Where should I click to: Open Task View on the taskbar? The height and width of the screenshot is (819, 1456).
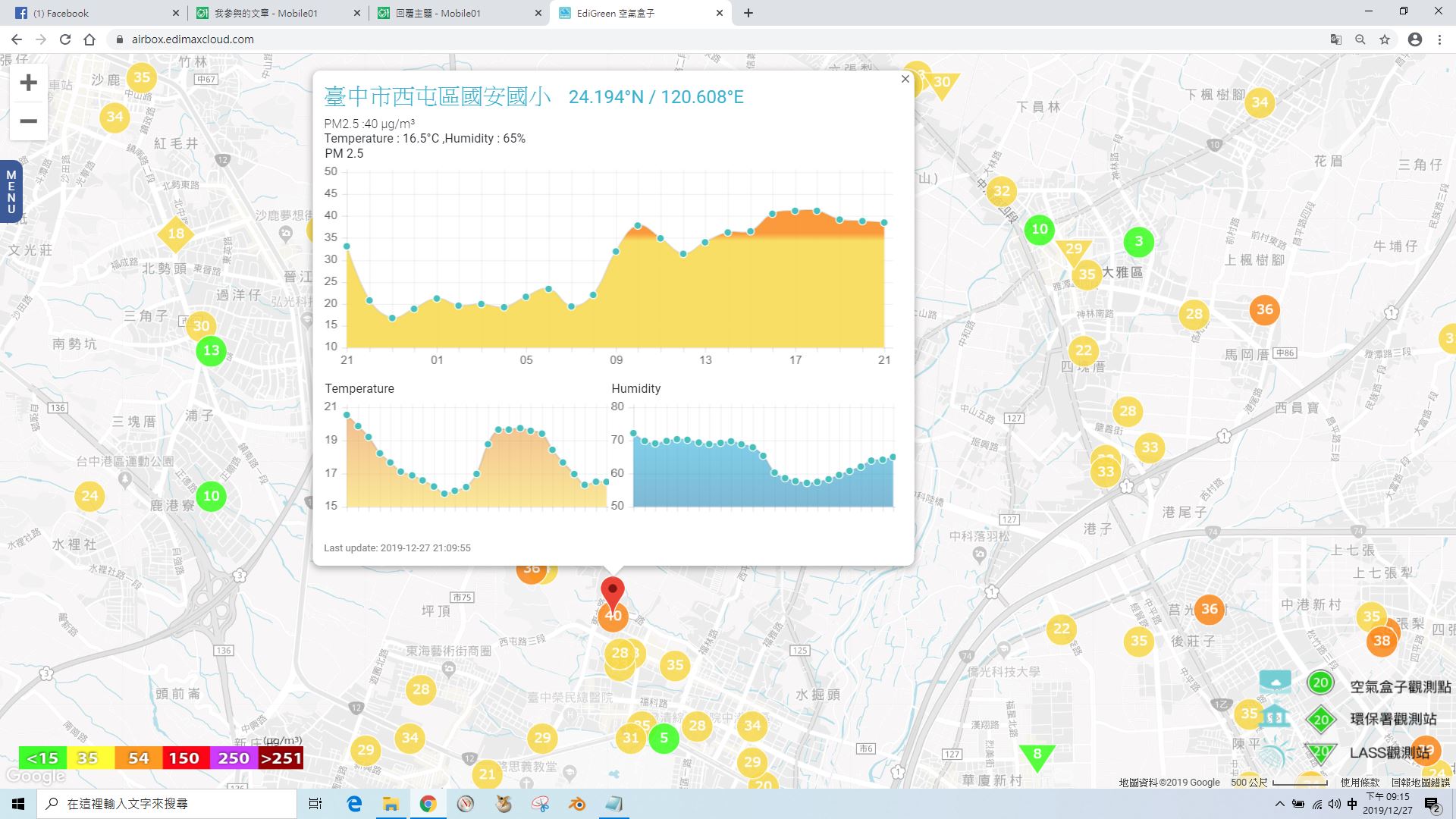315,804
